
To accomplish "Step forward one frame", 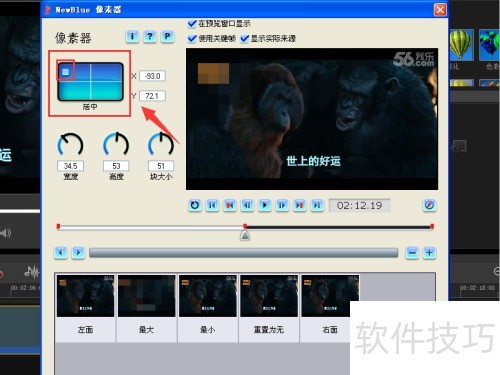I will [282, 205].
